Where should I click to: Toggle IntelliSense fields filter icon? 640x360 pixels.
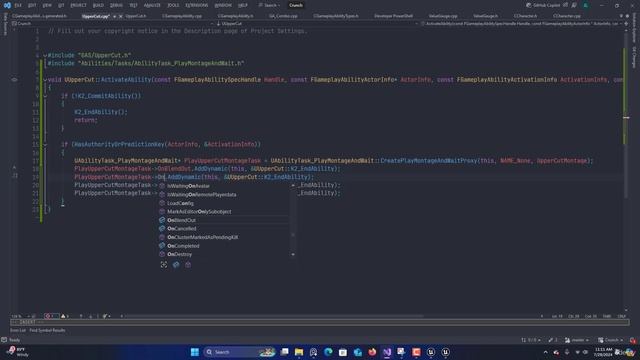coord(176,265)
